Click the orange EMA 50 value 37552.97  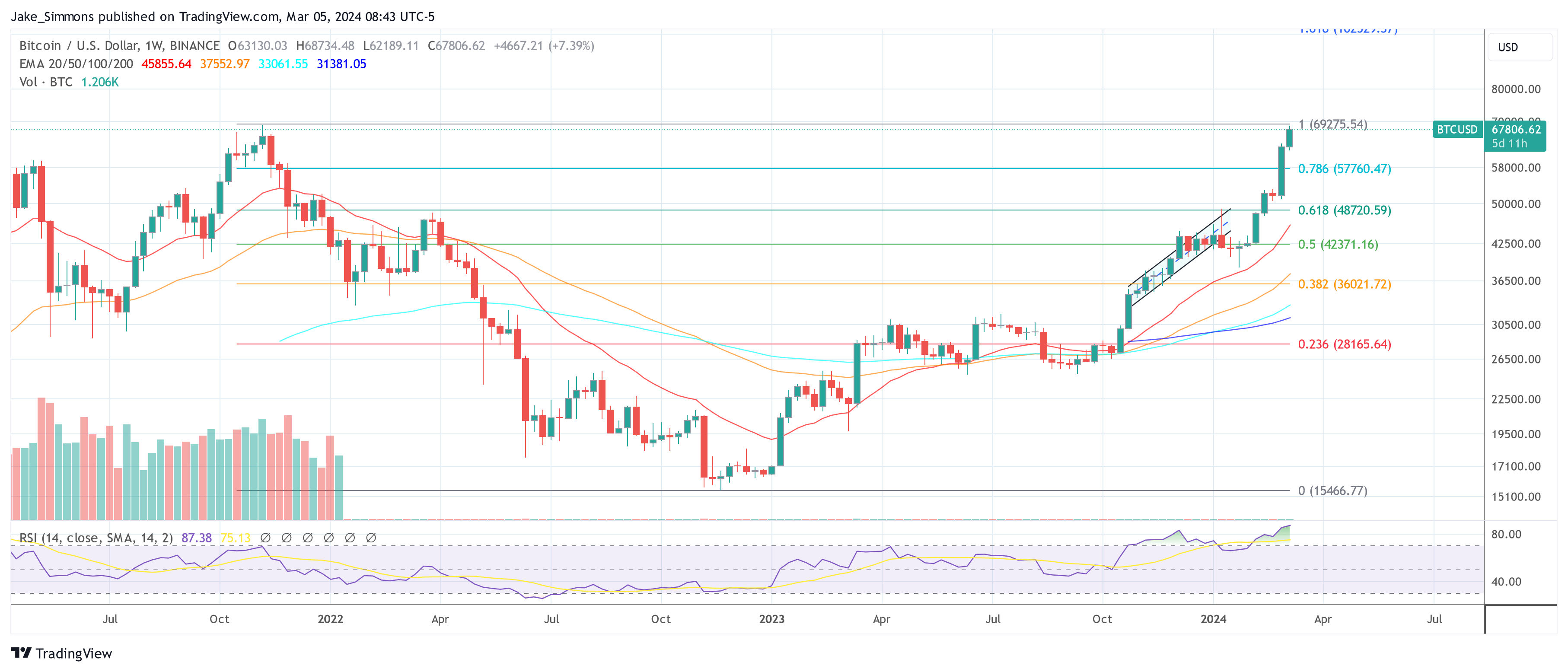tap(225, 64)
